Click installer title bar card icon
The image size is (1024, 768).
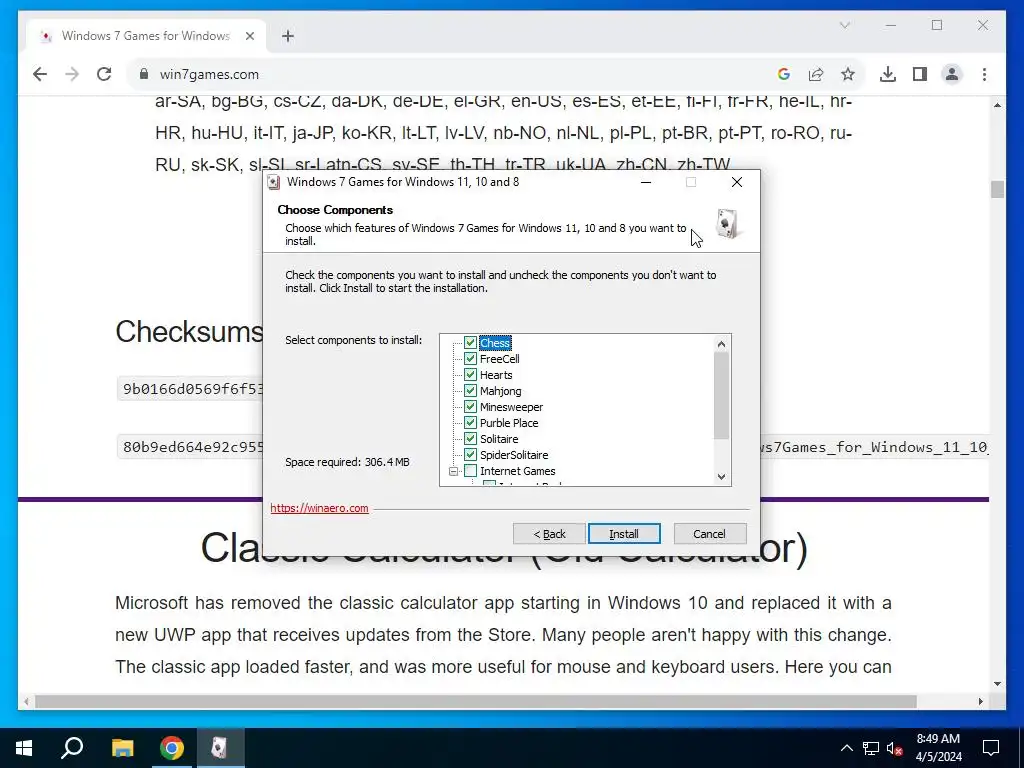click(x=274, y=182)
